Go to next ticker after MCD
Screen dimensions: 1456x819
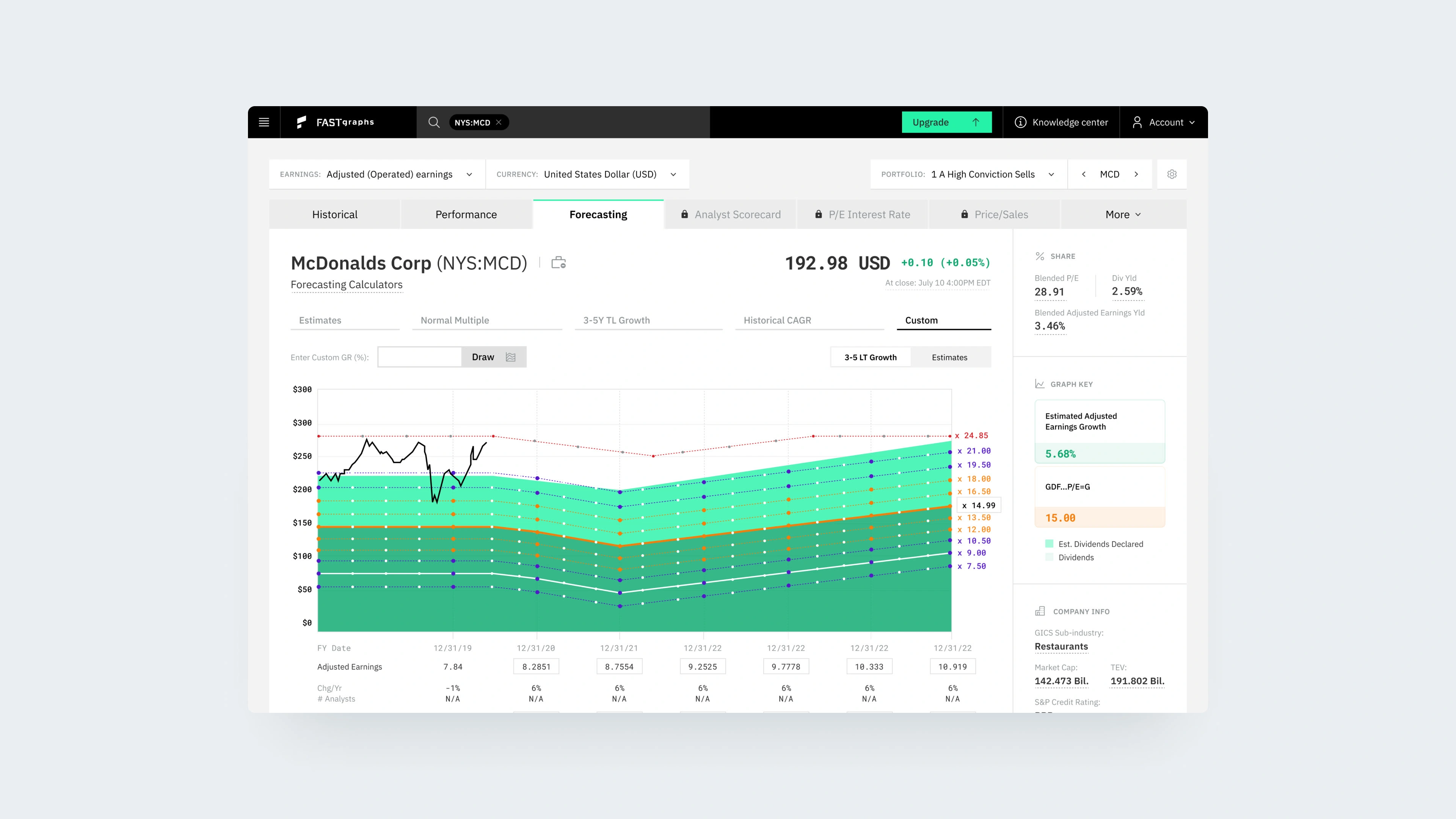pos(1136,174)
